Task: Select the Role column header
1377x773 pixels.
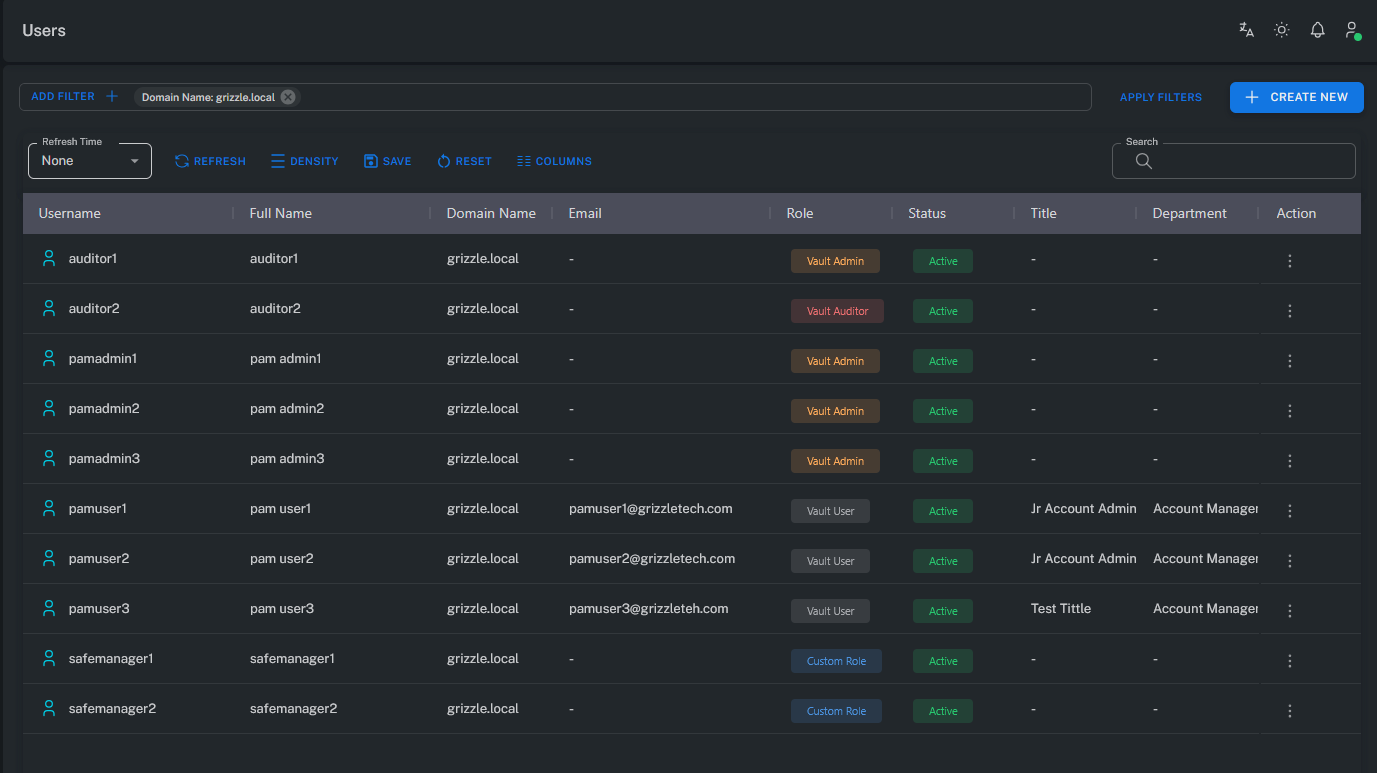Action: 799,213
